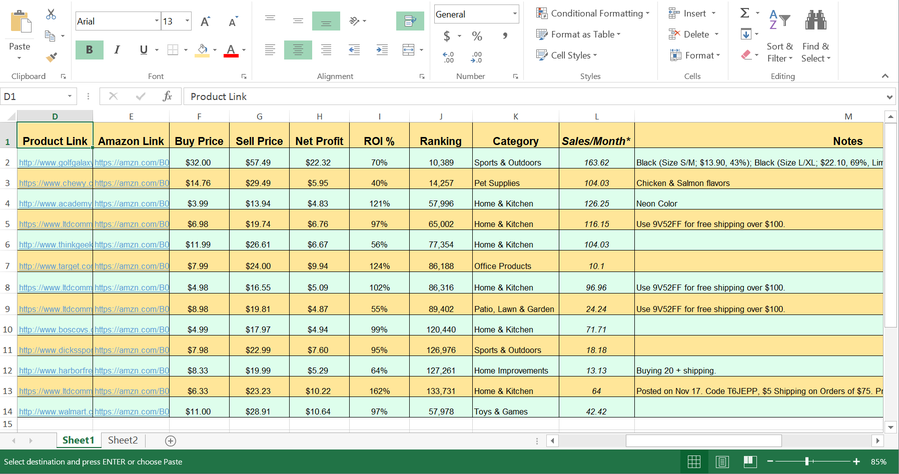Open the walmart product link
The height and width of the screenshot is (474, 899).
pos(55,412)
